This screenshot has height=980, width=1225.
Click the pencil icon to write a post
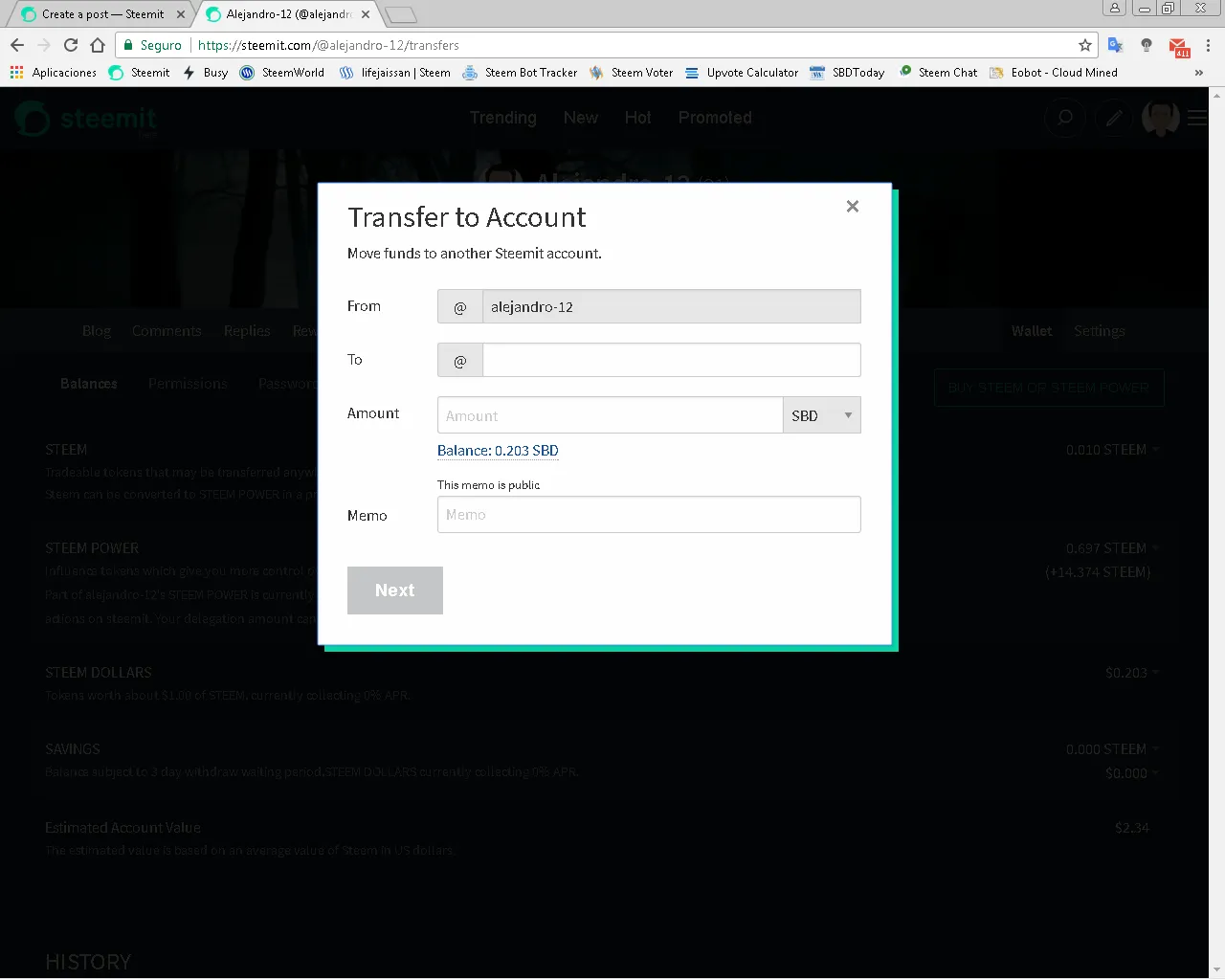(1114, 118)
